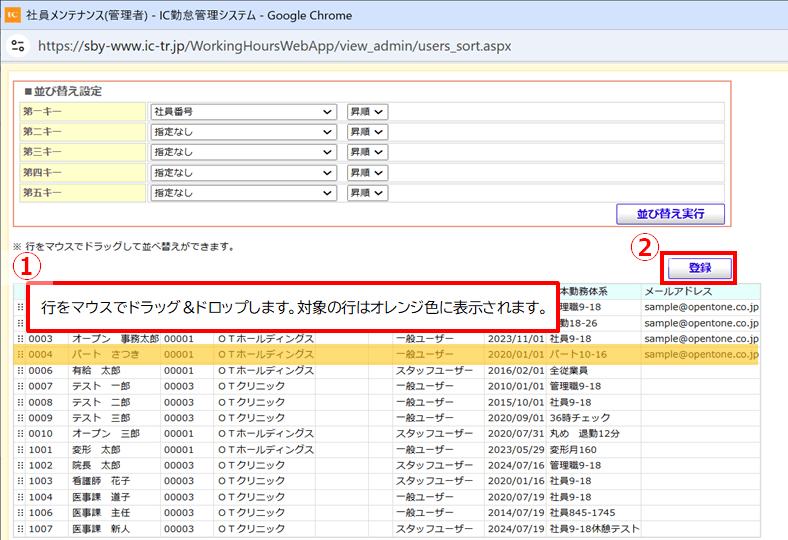Click the page URL in the address bar
Viewport: 788px width, 540px height.
tap(274, 46)
